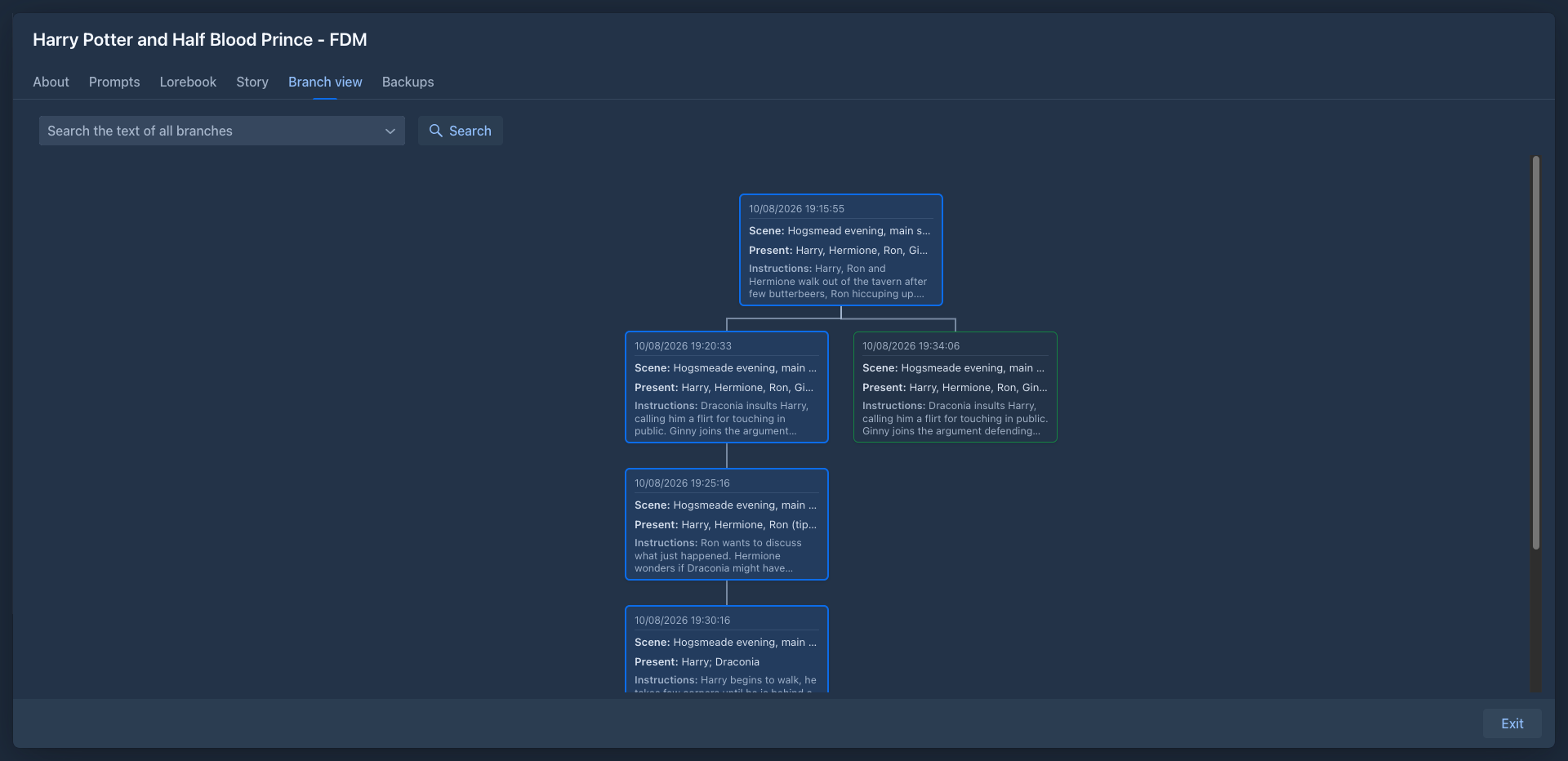The image size is (1568, 761).
Task: Open the branch search dropdown arrow
Action: click(390, 131)
